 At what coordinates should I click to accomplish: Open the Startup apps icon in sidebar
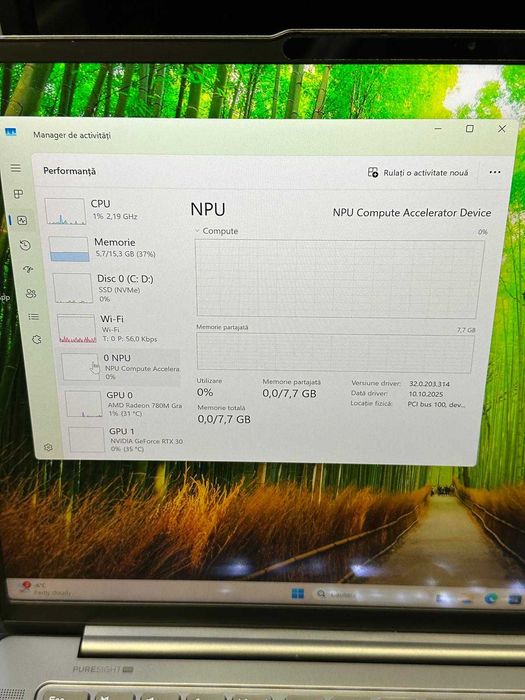(28, 269)
